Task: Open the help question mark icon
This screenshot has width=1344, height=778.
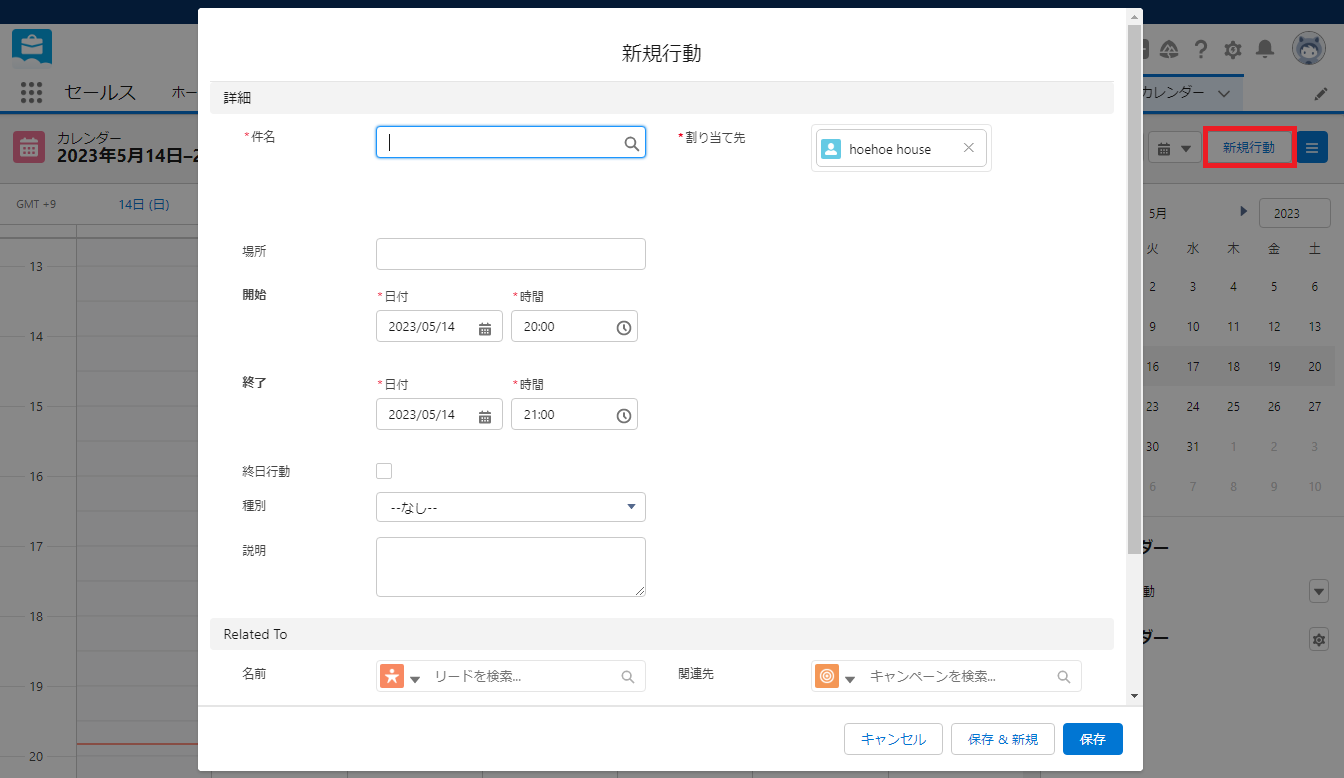Action: coord(1201,49)
